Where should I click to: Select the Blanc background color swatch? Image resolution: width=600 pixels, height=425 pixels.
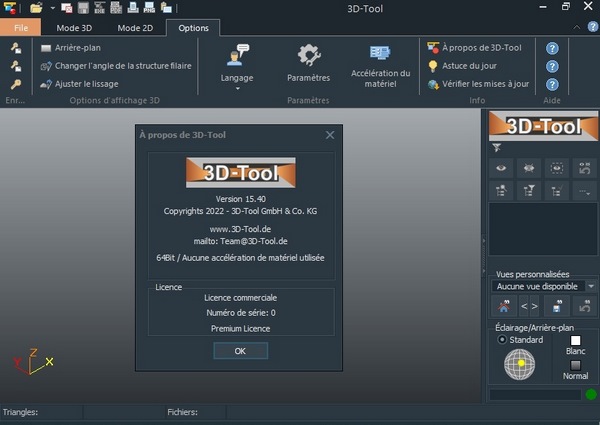click(x=575, y=340)
